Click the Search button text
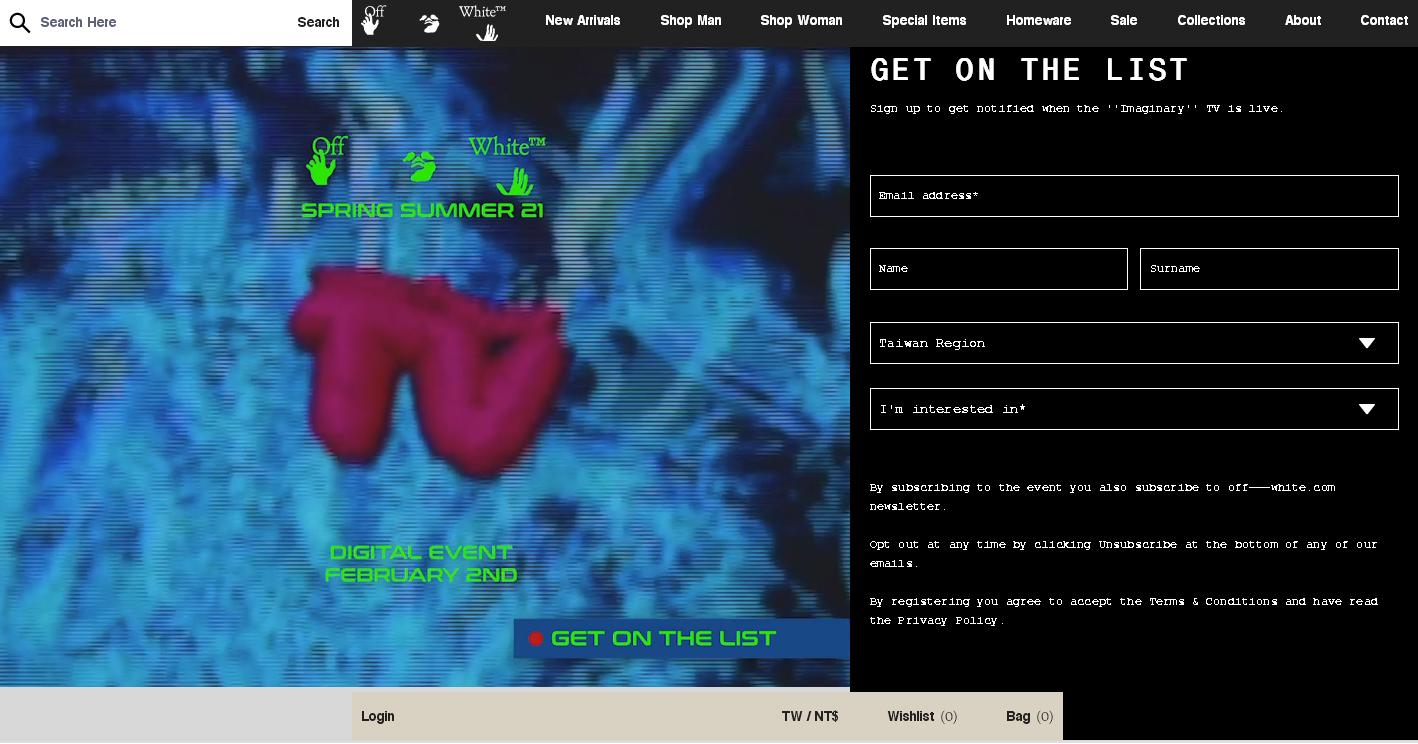The width and height of the screenshot is (1418, 744). 318,22
